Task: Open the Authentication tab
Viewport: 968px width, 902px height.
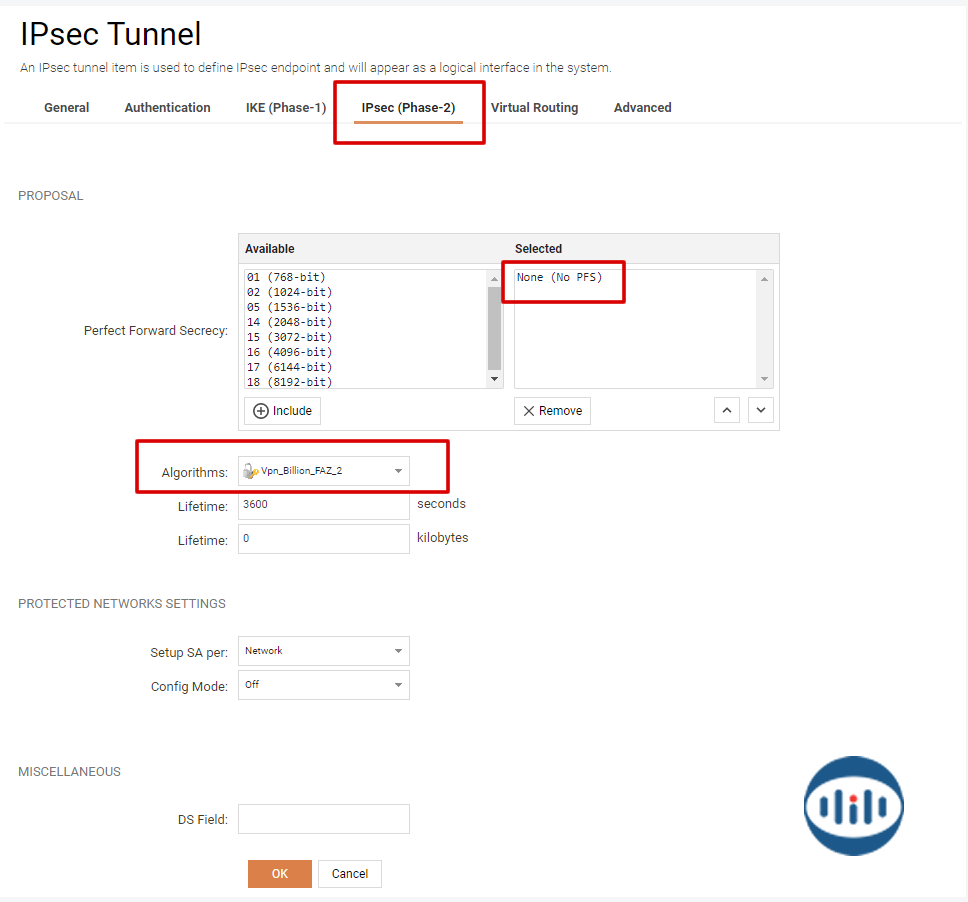Action: point(167,108)
